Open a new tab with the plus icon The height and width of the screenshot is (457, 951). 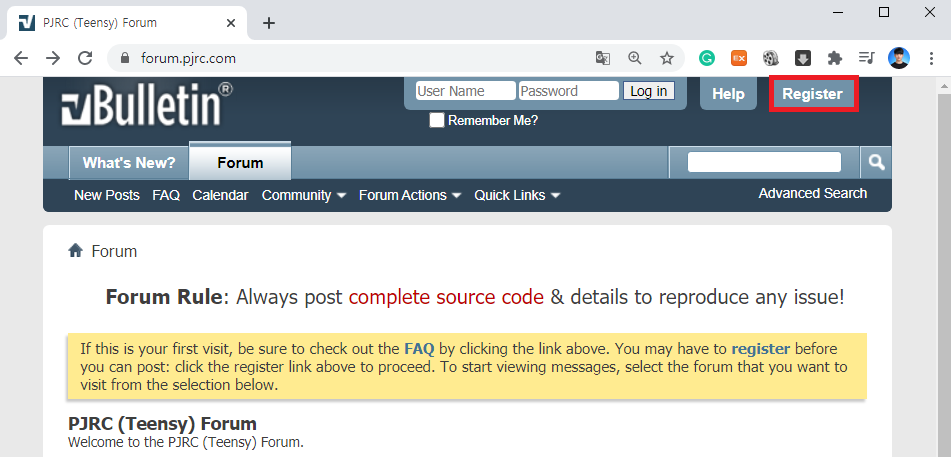[269, 23]
